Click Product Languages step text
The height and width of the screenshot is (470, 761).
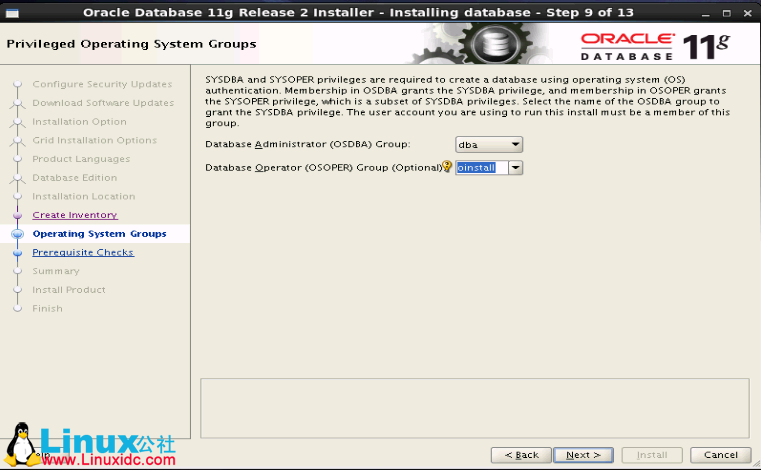(81, 159)
